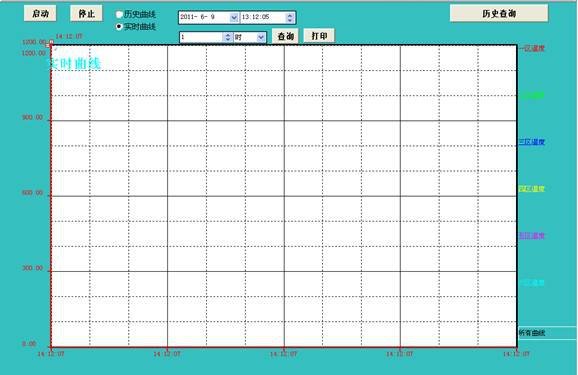Click the blue 三区温度 legend label
The image size is (578, 375).
[x=532, y=142]
